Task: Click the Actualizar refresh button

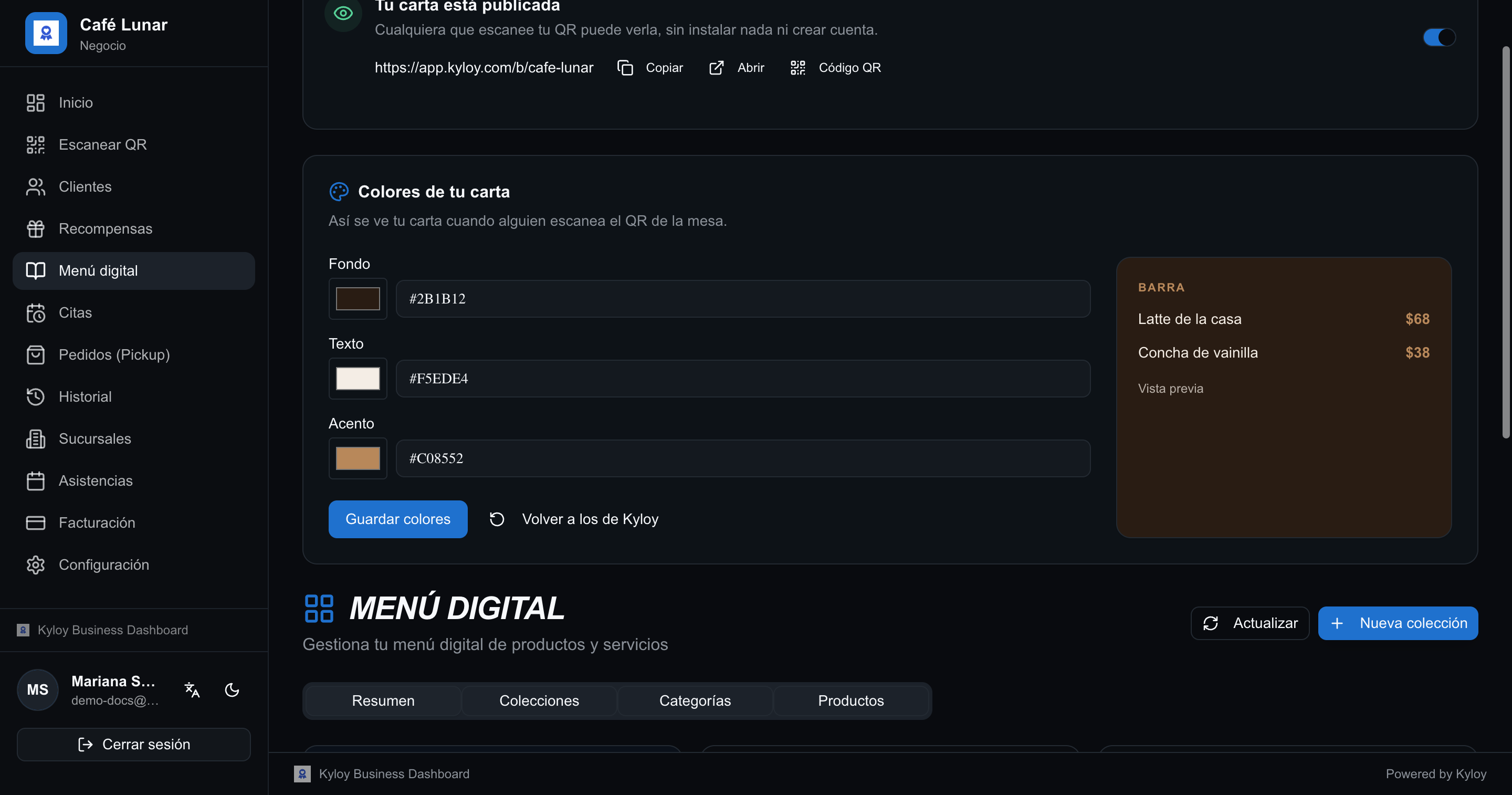Action: (x=1249, y=623)
